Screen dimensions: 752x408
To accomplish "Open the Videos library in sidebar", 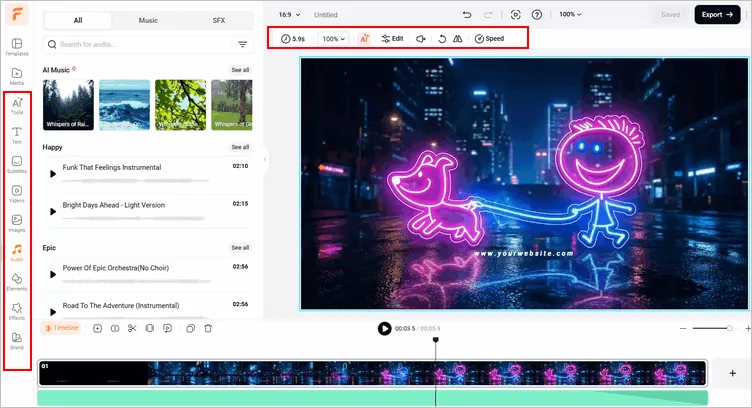I will click(17, 194).
